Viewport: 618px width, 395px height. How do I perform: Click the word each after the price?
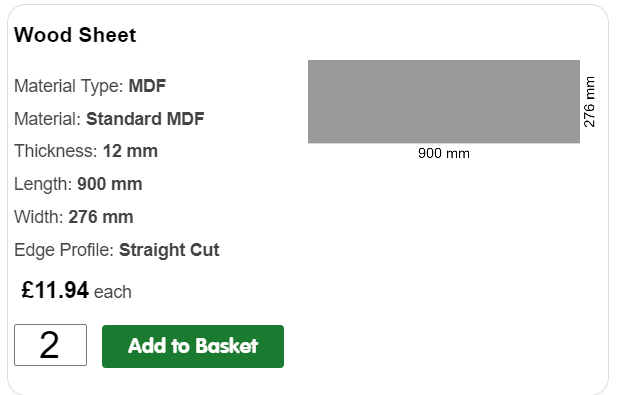point(113,292)
